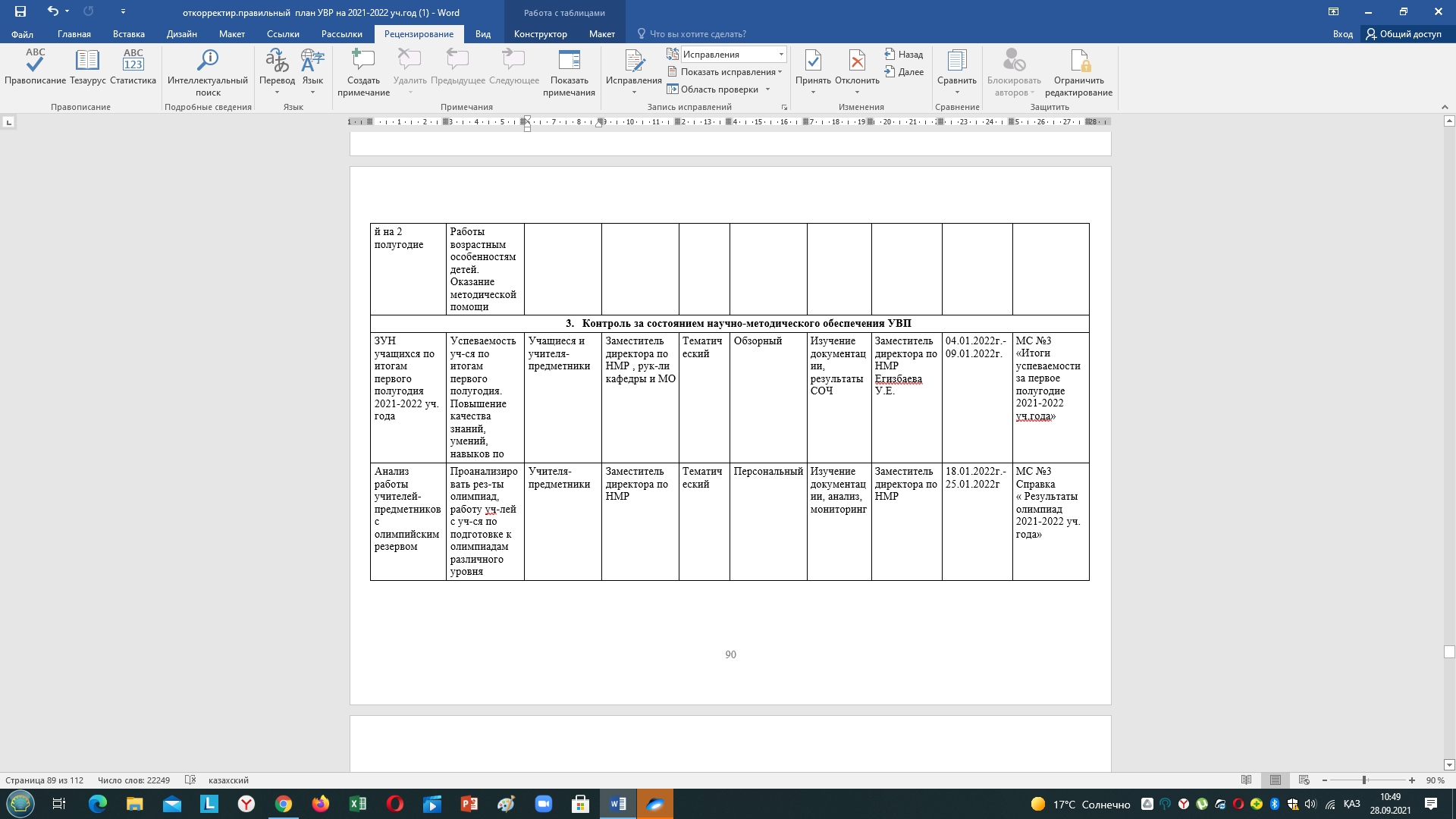
Task: Click the Сравнить compare documents icon
Action: coord(956,61)
